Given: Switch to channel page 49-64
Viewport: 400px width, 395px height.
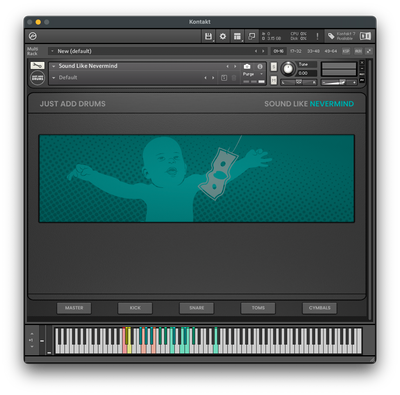Looking at the screenshot, I should [331, 51].
